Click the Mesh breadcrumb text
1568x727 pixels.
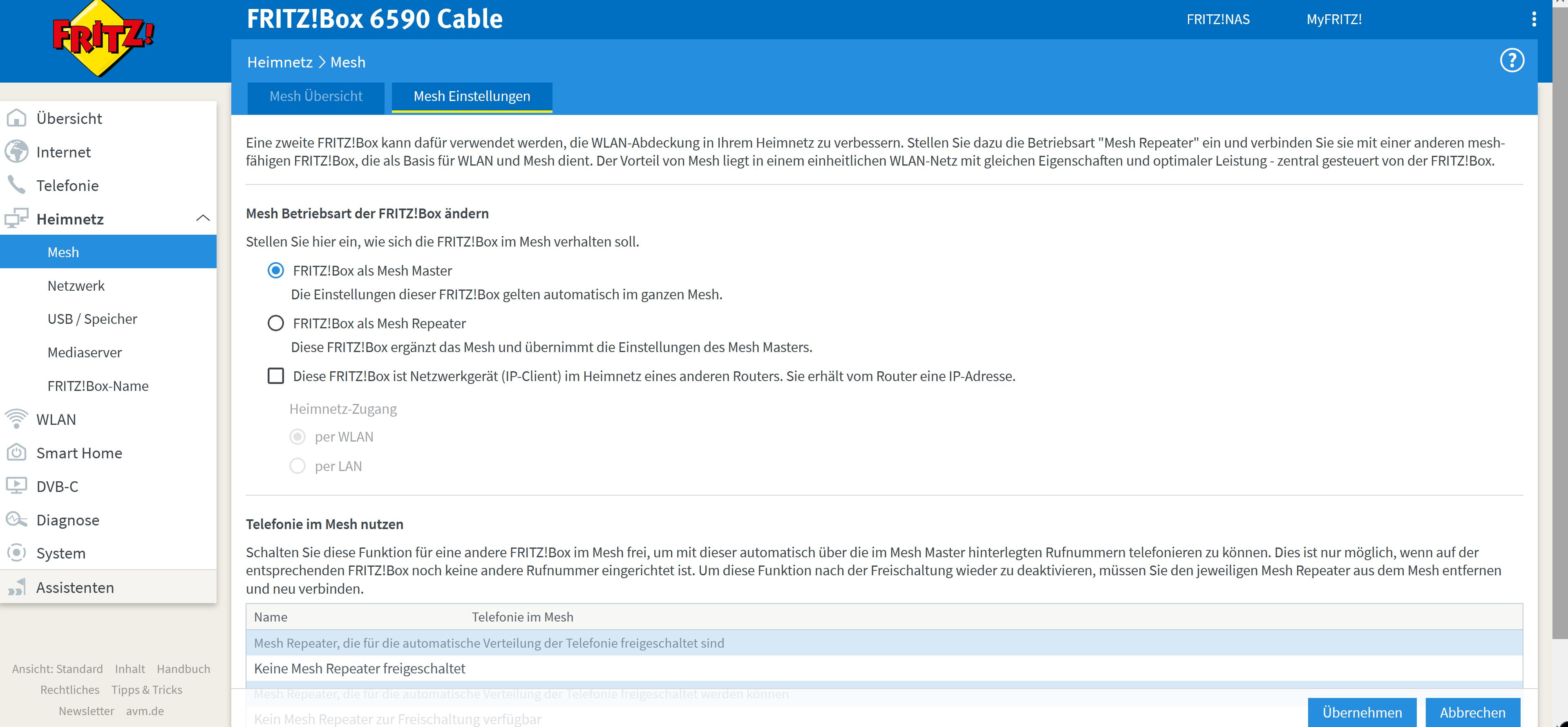[x=348, y=62]
